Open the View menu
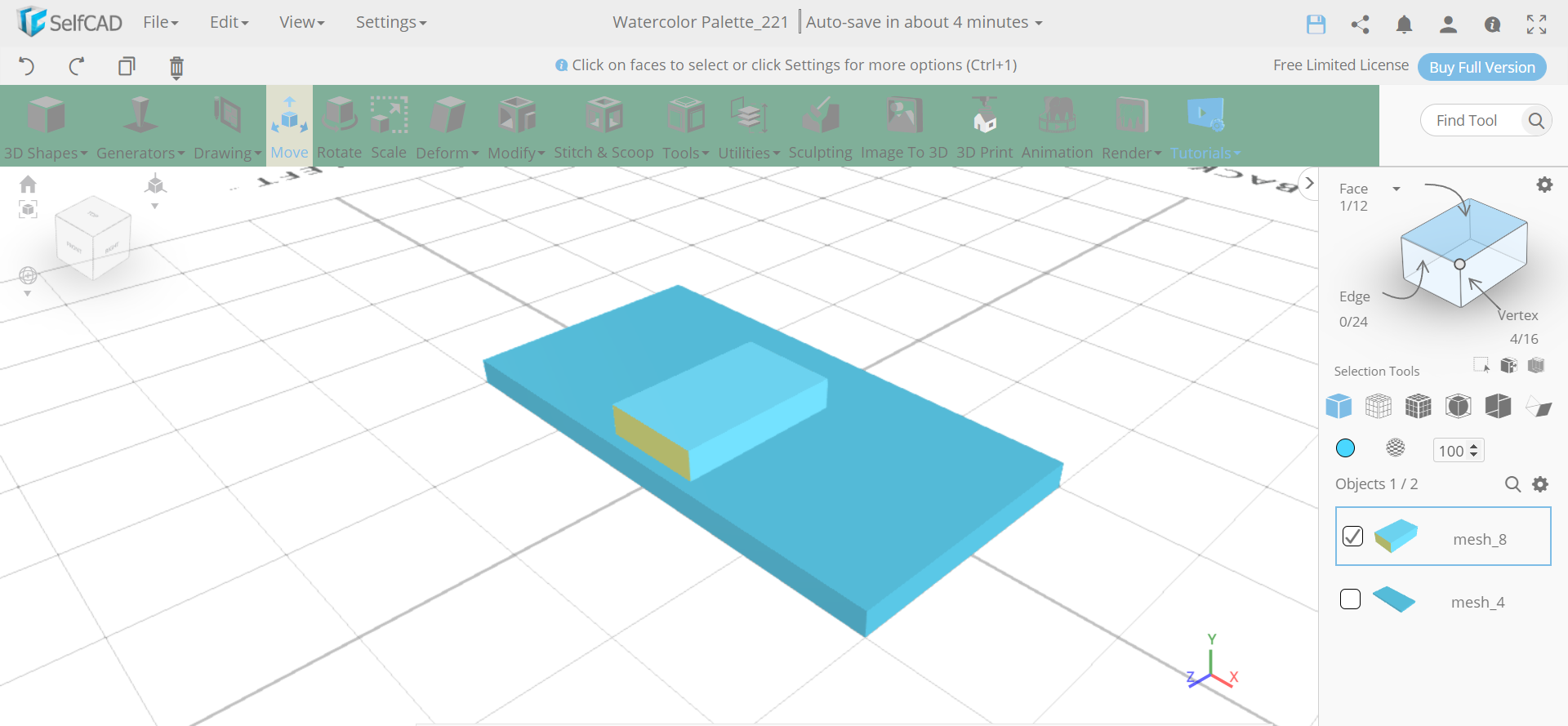 (301, 22)
